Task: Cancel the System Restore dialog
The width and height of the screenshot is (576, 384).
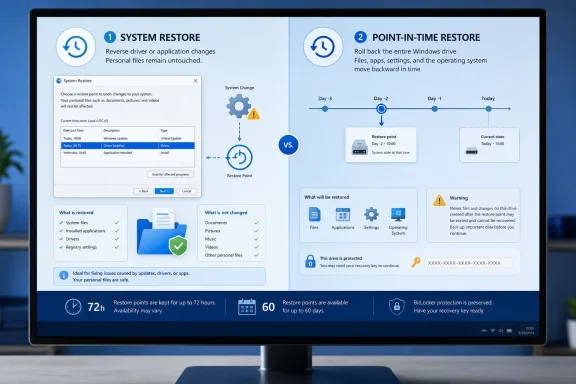Action: point(187,191)
